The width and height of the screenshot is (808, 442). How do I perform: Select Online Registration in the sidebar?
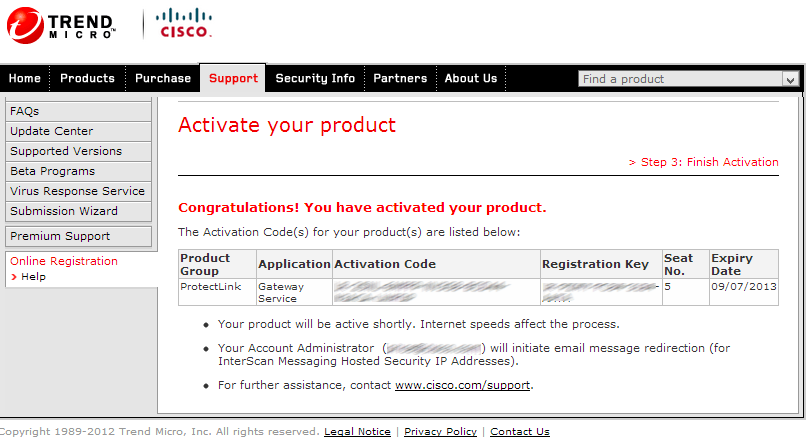point(64,261)
